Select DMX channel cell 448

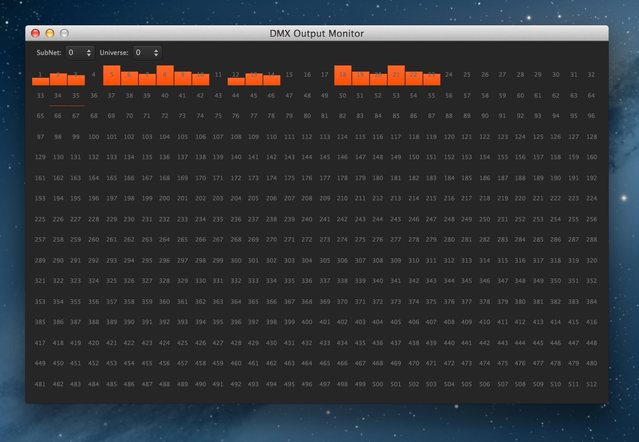(591, 343)
